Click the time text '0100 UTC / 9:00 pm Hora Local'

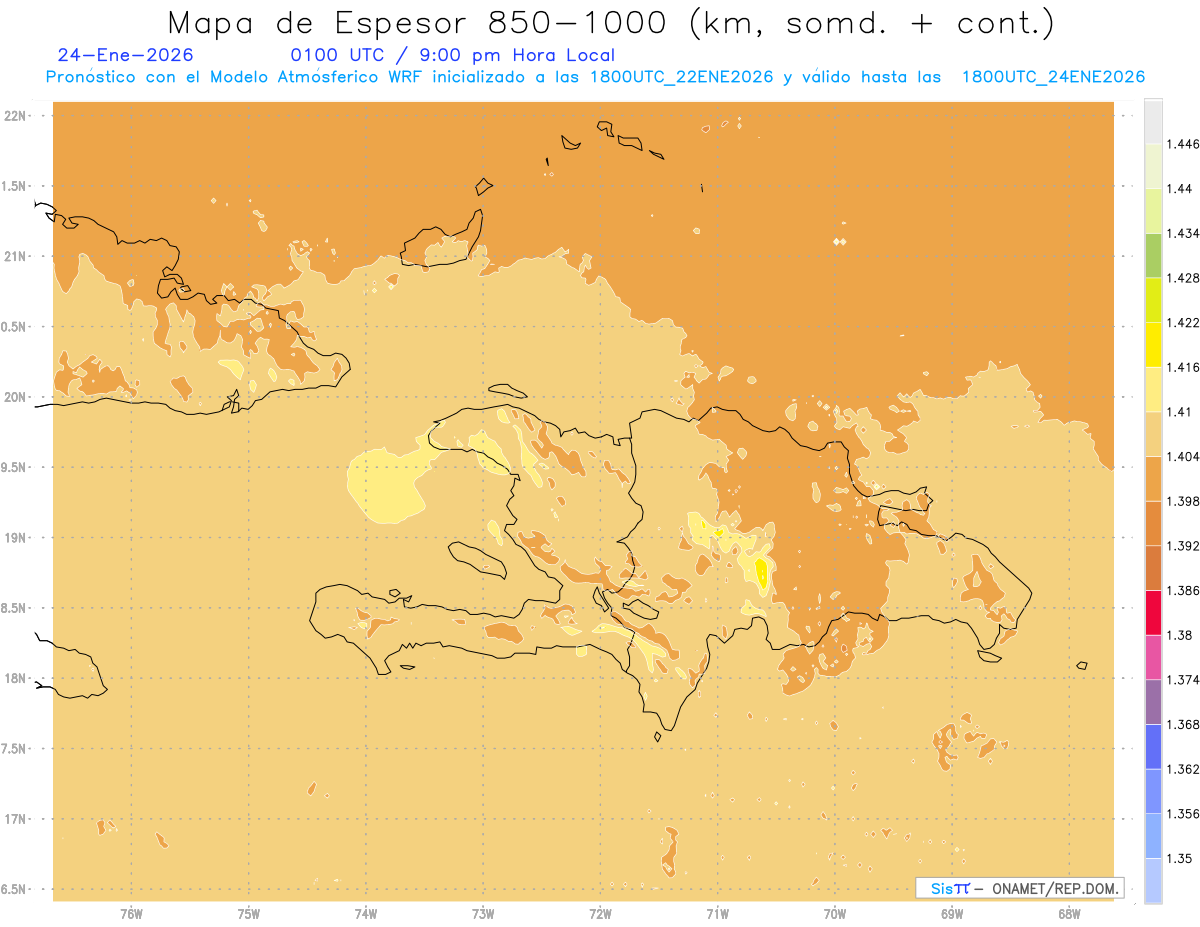tap(452, 55)
